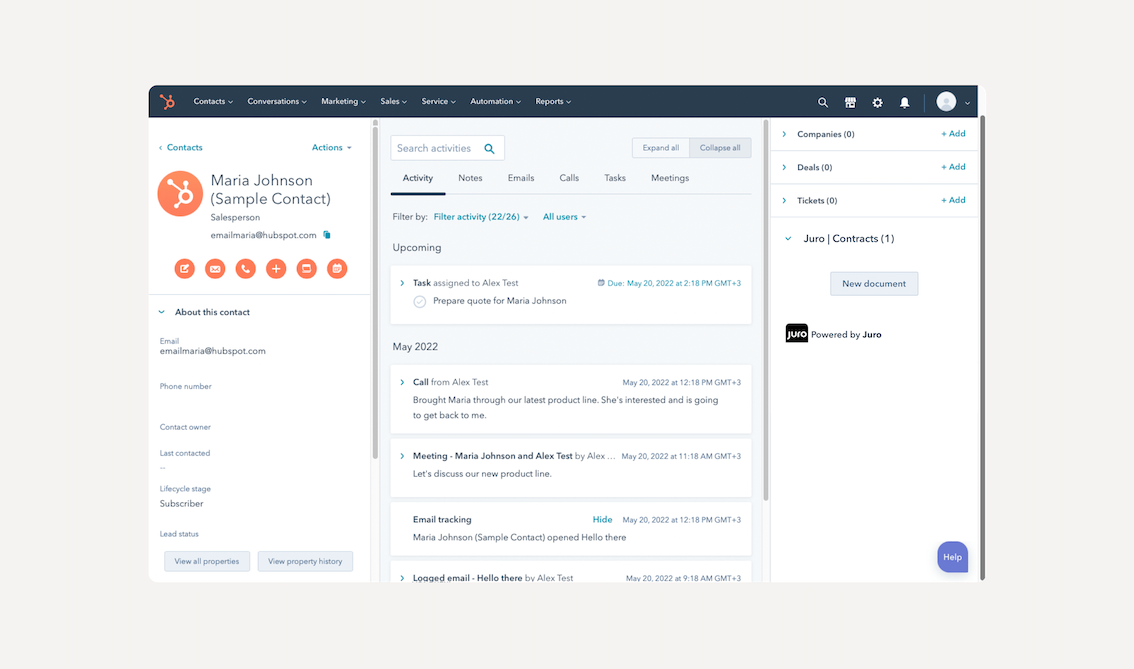Image resolution: width=1134 pixels, height=669 pixels.
Task: Switch to the Emails tab
Action: pyautogui.click(x=520, y=178)
